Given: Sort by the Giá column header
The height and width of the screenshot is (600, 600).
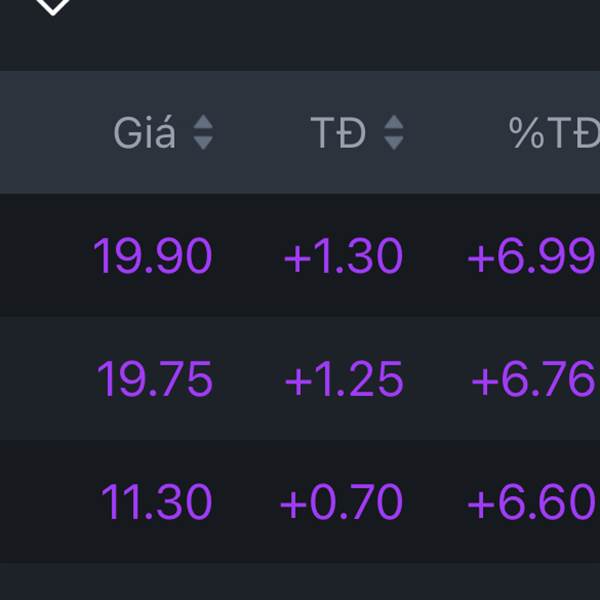Looking at the screenshot, I should pos(145,132).
